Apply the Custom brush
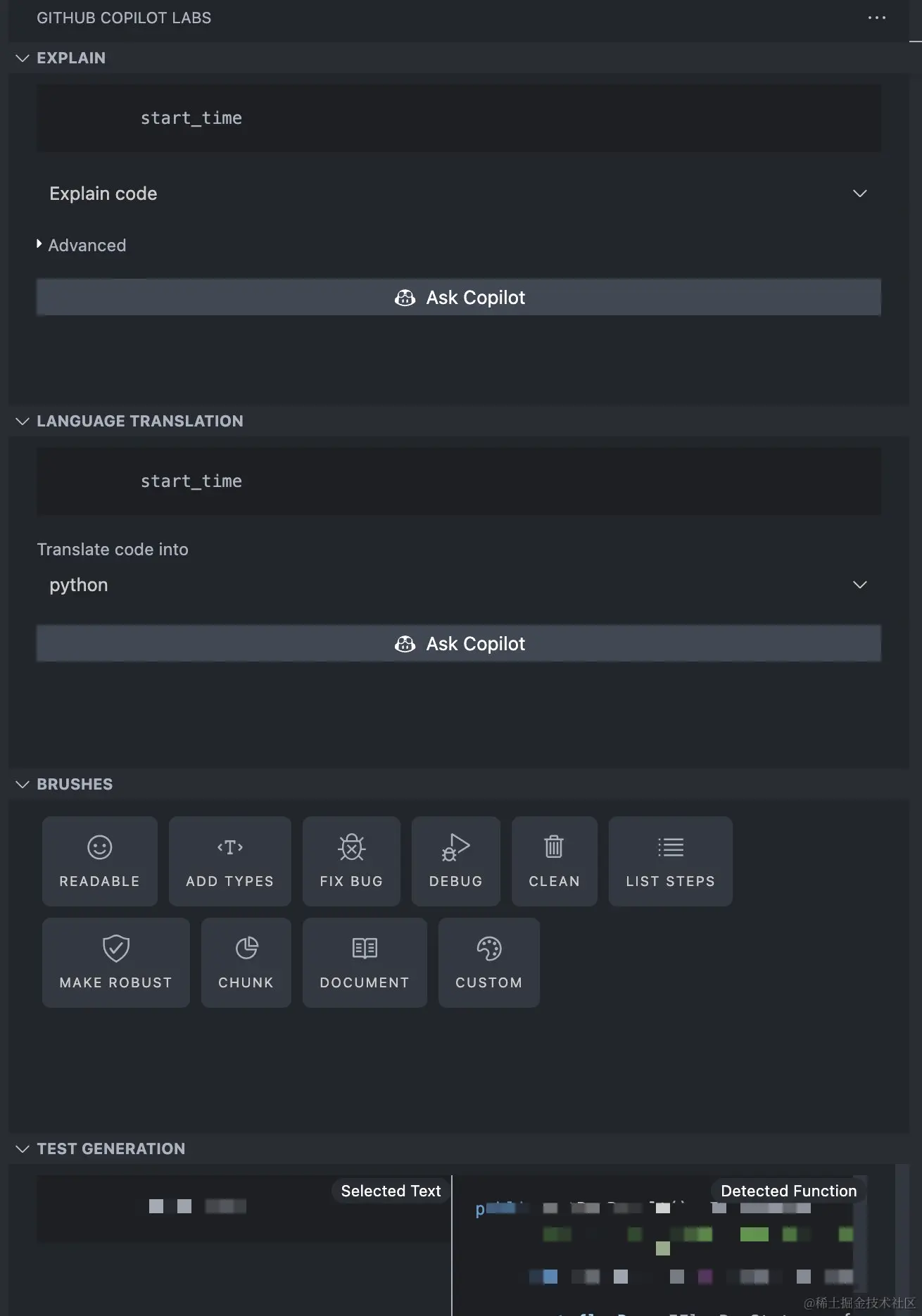Screen dimensions: 922x1316 click(489, 963)
